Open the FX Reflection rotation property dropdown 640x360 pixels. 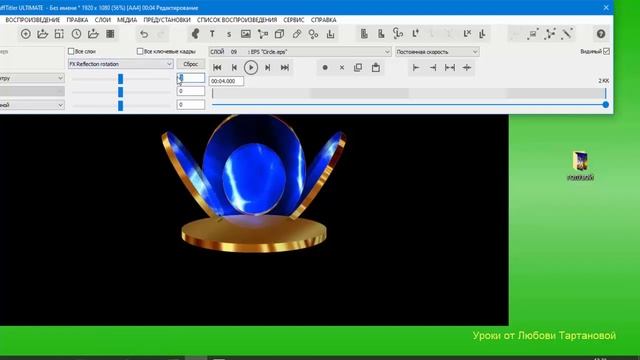[121, 64]
